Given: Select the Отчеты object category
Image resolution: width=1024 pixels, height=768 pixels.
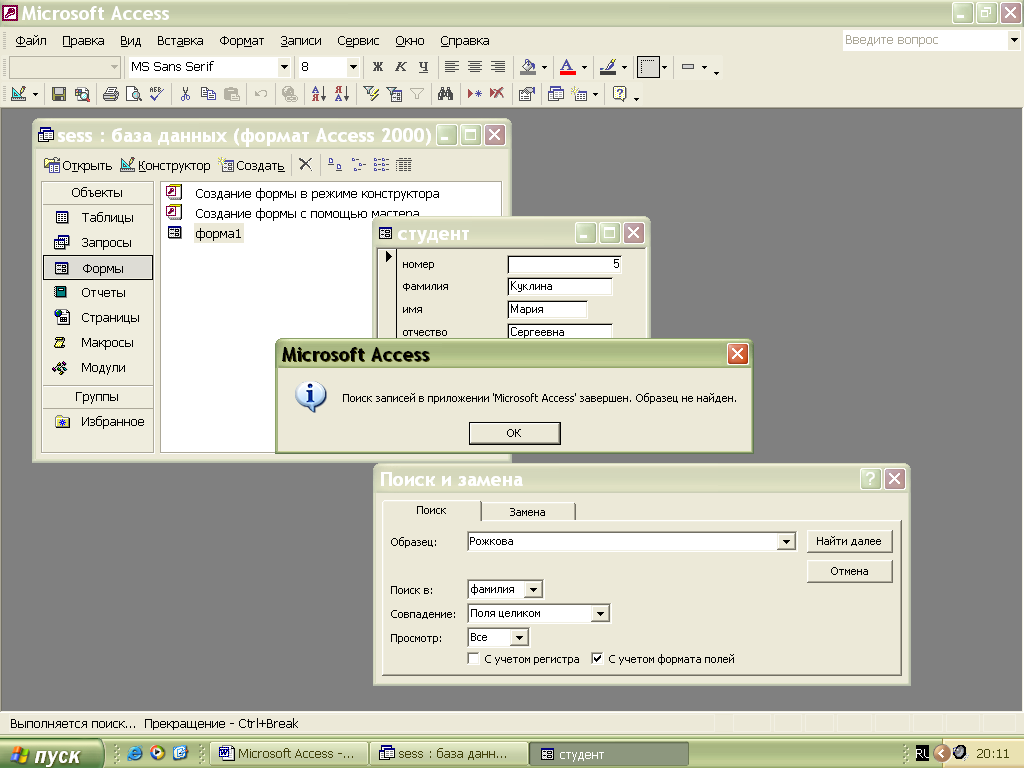Looking at the screenshot, I should pos(98,293).
